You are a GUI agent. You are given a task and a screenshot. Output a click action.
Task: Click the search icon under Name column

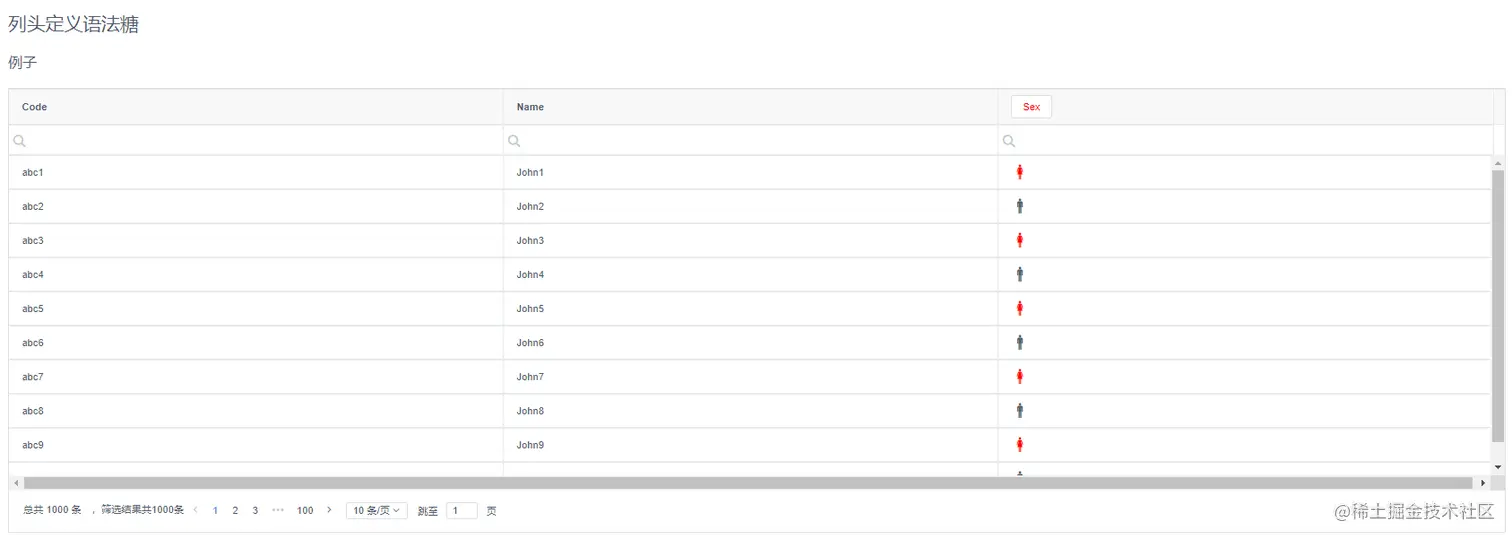(514, 141)
